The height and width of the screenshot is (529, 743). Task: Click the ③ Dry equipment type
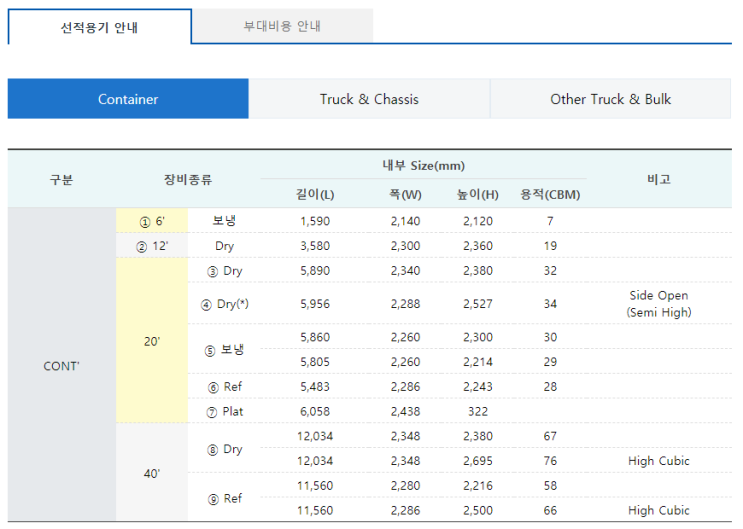pos(225,271)
